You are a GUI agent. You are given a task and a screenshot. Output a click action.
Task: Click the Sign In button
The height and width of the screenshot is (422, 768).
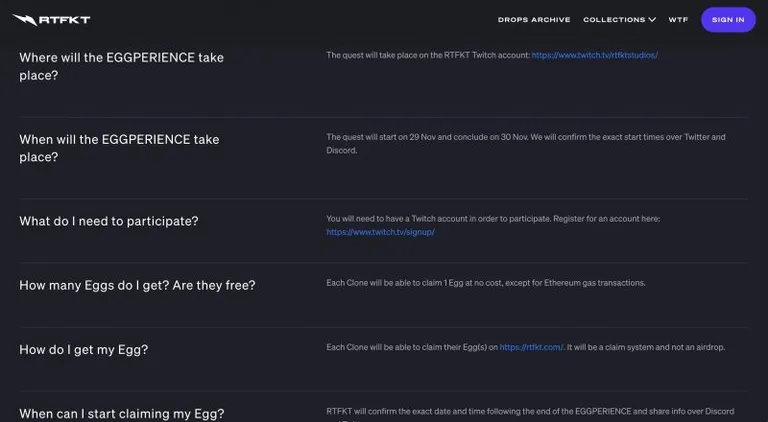coord(728,20)
